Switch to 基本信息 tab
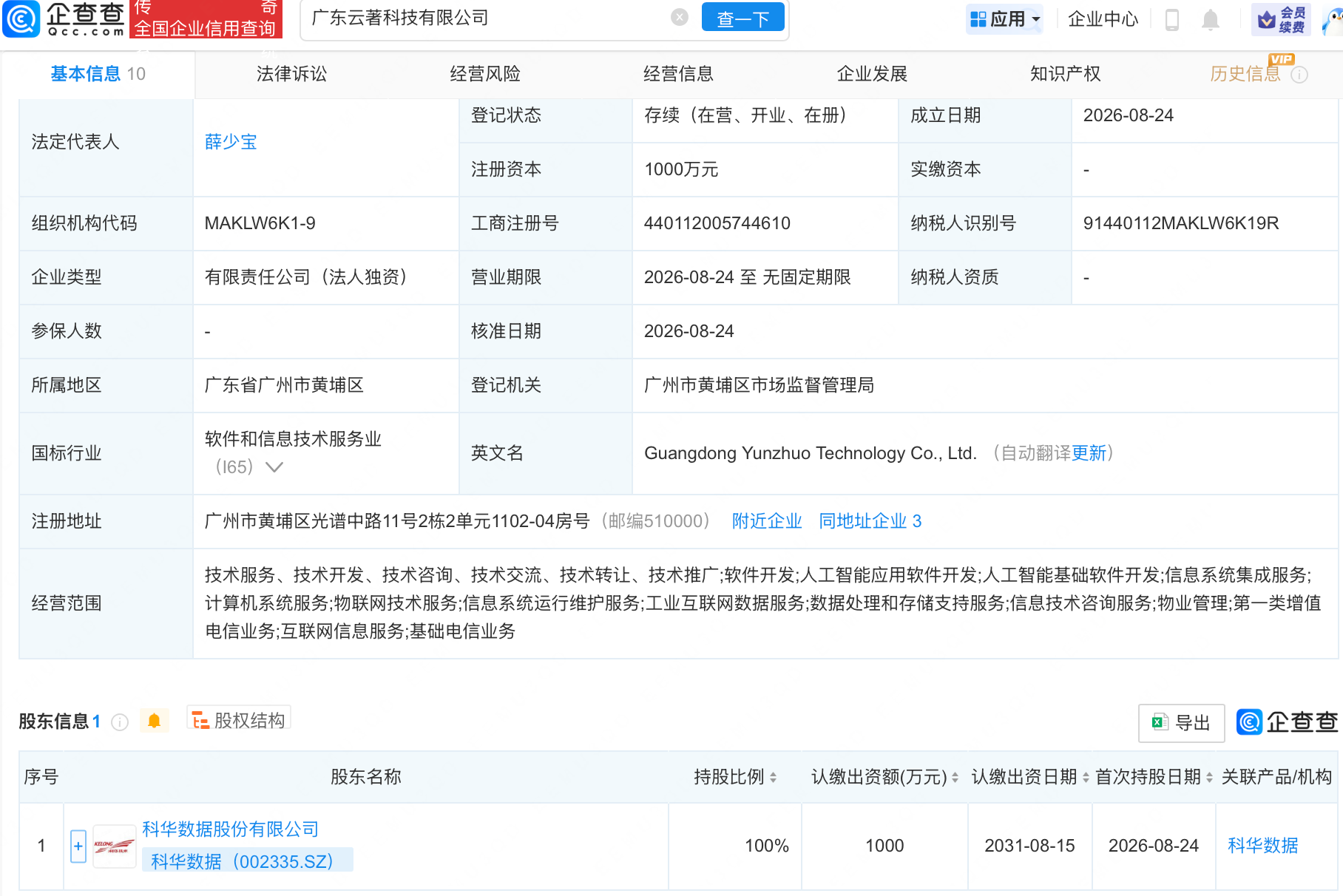Viewport: 1343px width, 896px height. (x=98, y=74)
